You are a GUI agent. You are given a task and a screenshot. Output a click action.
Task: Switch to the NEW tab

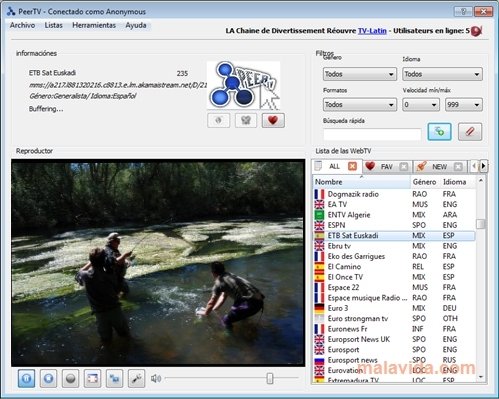click(x=439, y=166)
